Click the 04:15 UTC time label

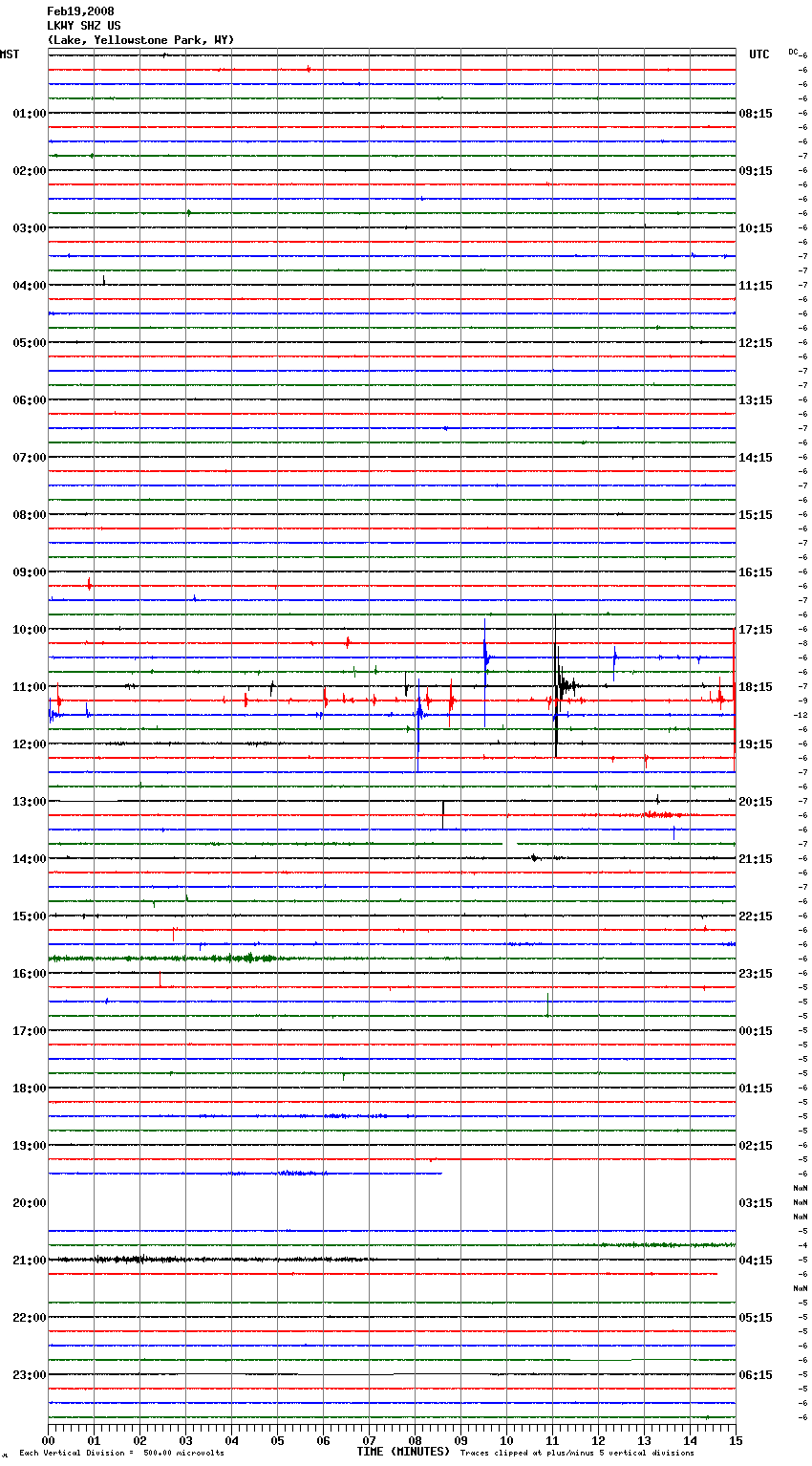coord(756,1261)
